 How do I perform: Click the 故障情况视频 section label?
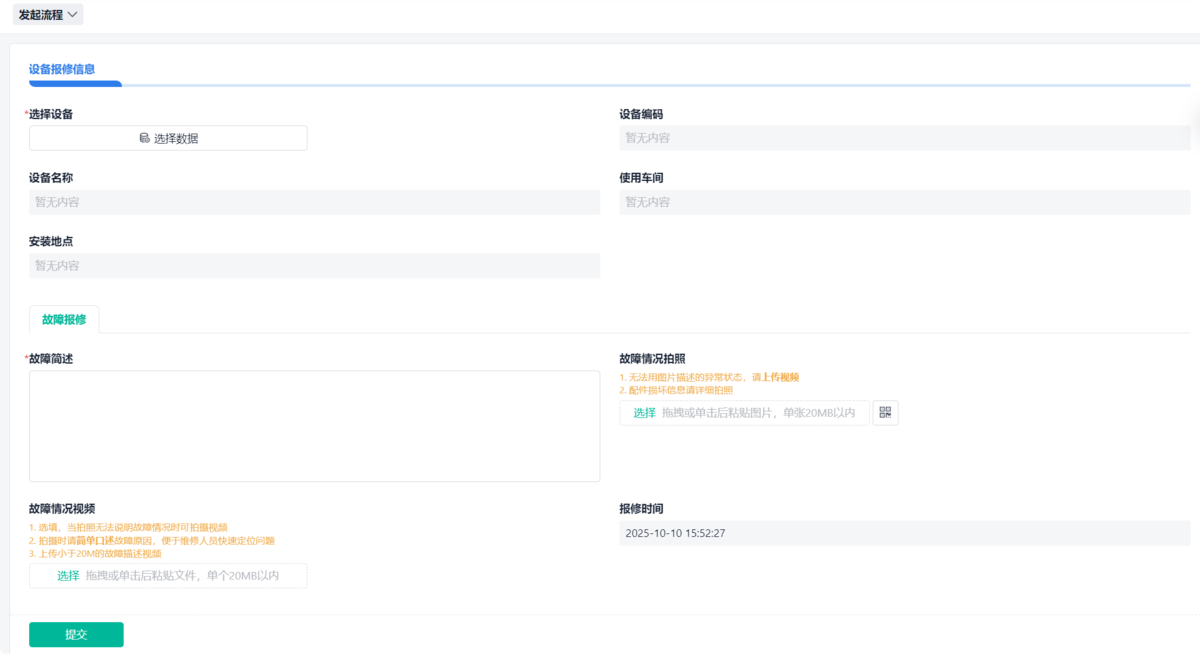(x=62, y=508)
